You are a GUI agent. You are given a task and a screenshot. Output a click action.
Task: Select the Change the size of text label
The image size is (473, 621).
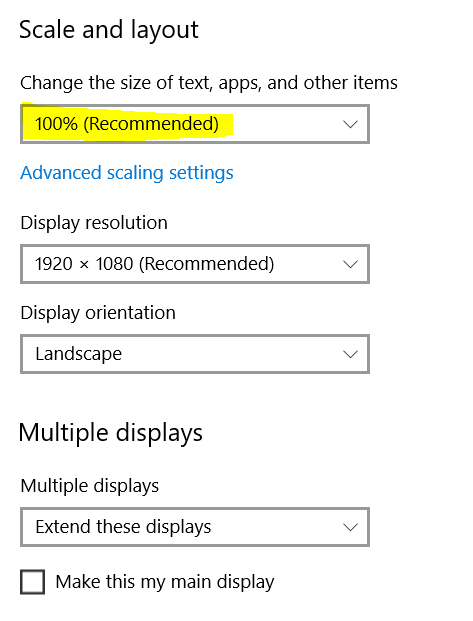[209, 83]
